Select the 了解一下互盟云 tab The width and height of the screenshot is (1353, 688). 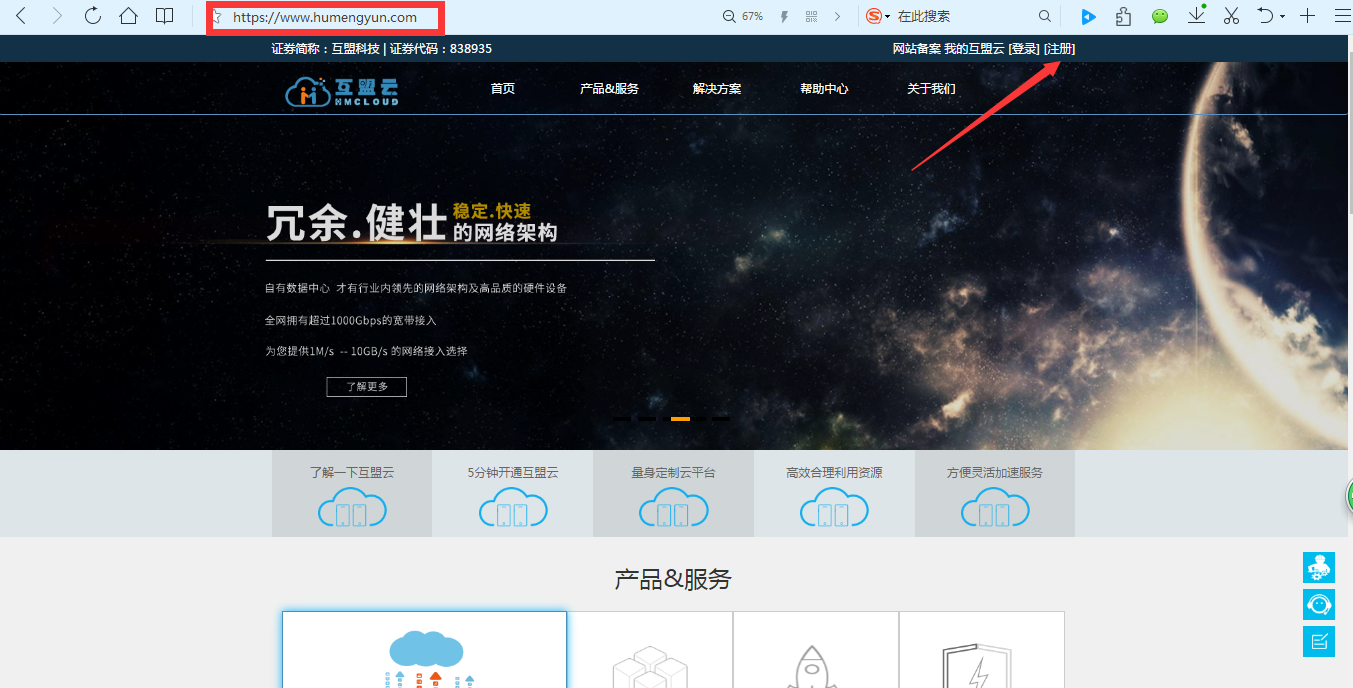tap(352, 493)
